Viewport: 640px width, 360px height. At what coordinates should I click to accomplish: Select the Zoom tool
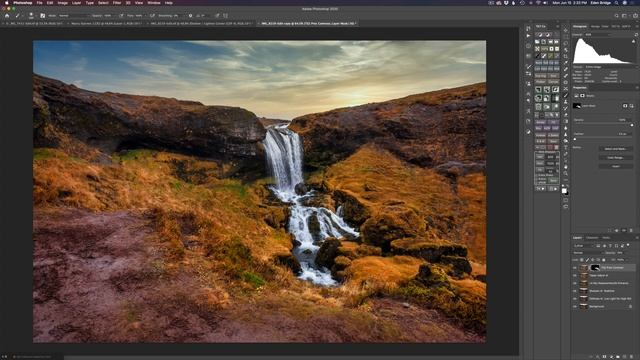[x=566, y=173]
